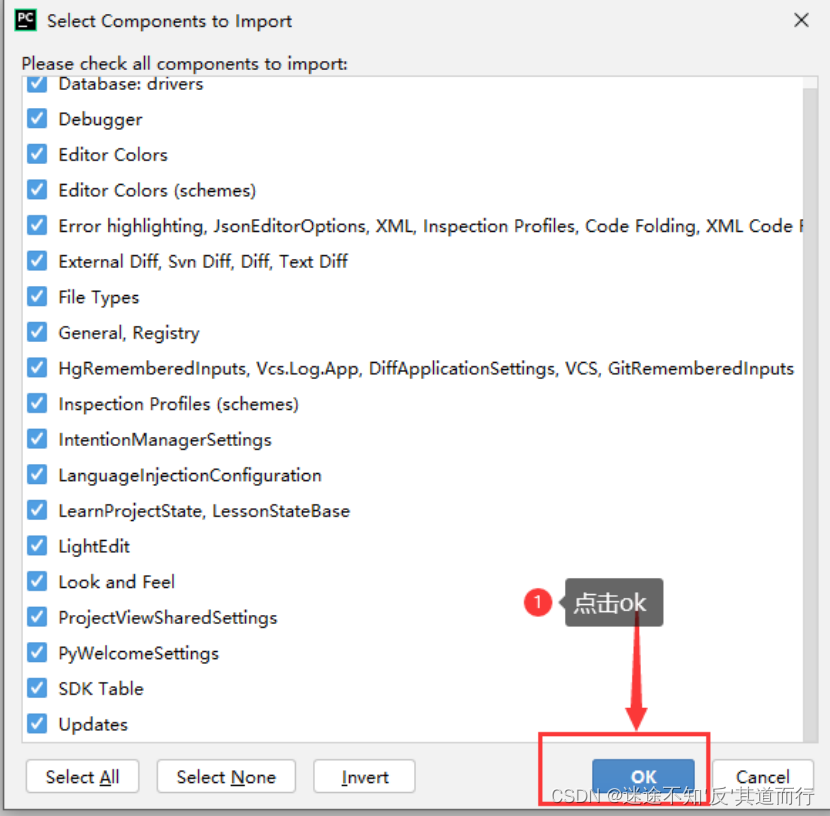
Task: Toggle the SDK Table checkbox
Action: [x=37, y=688]
